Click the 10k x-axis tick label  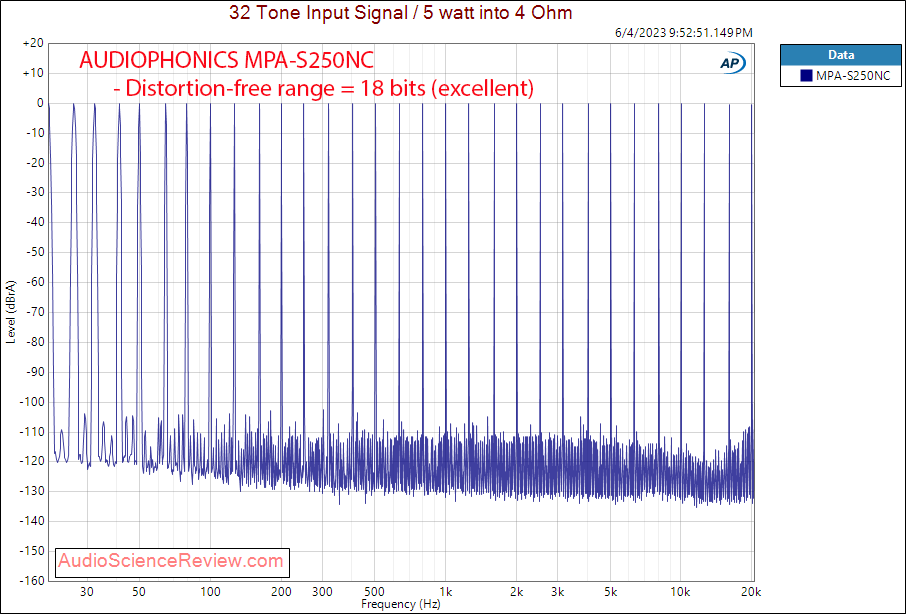(681, 592)
